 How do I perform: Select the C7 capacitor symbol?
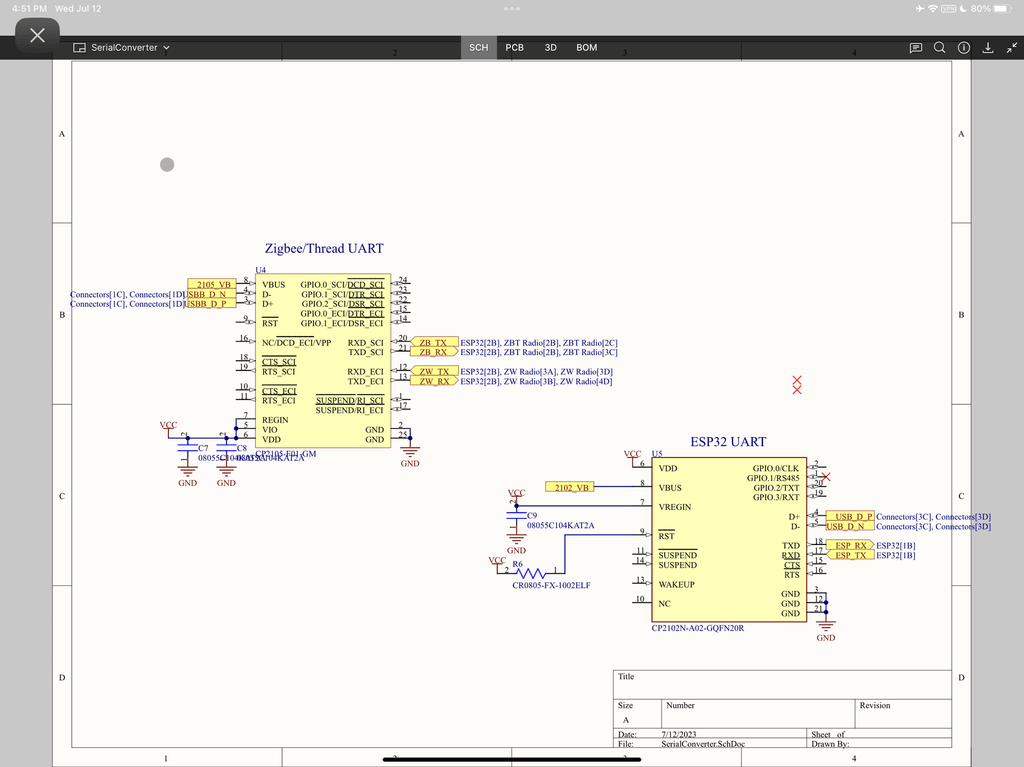point(187,448)
